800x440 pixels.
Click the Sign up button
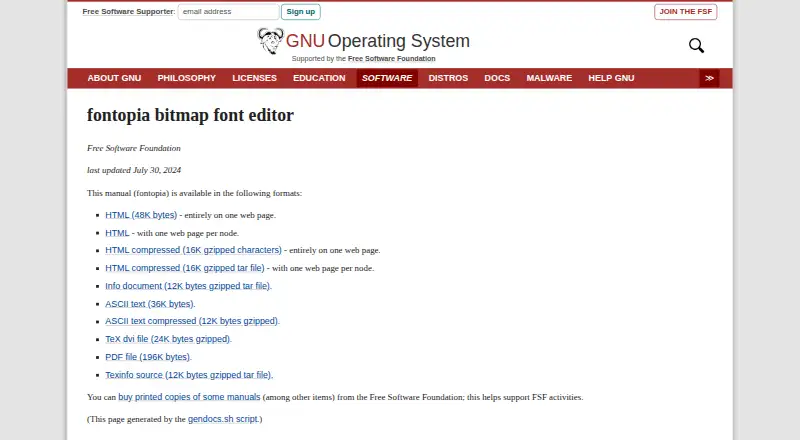click(x=301, y=12)
